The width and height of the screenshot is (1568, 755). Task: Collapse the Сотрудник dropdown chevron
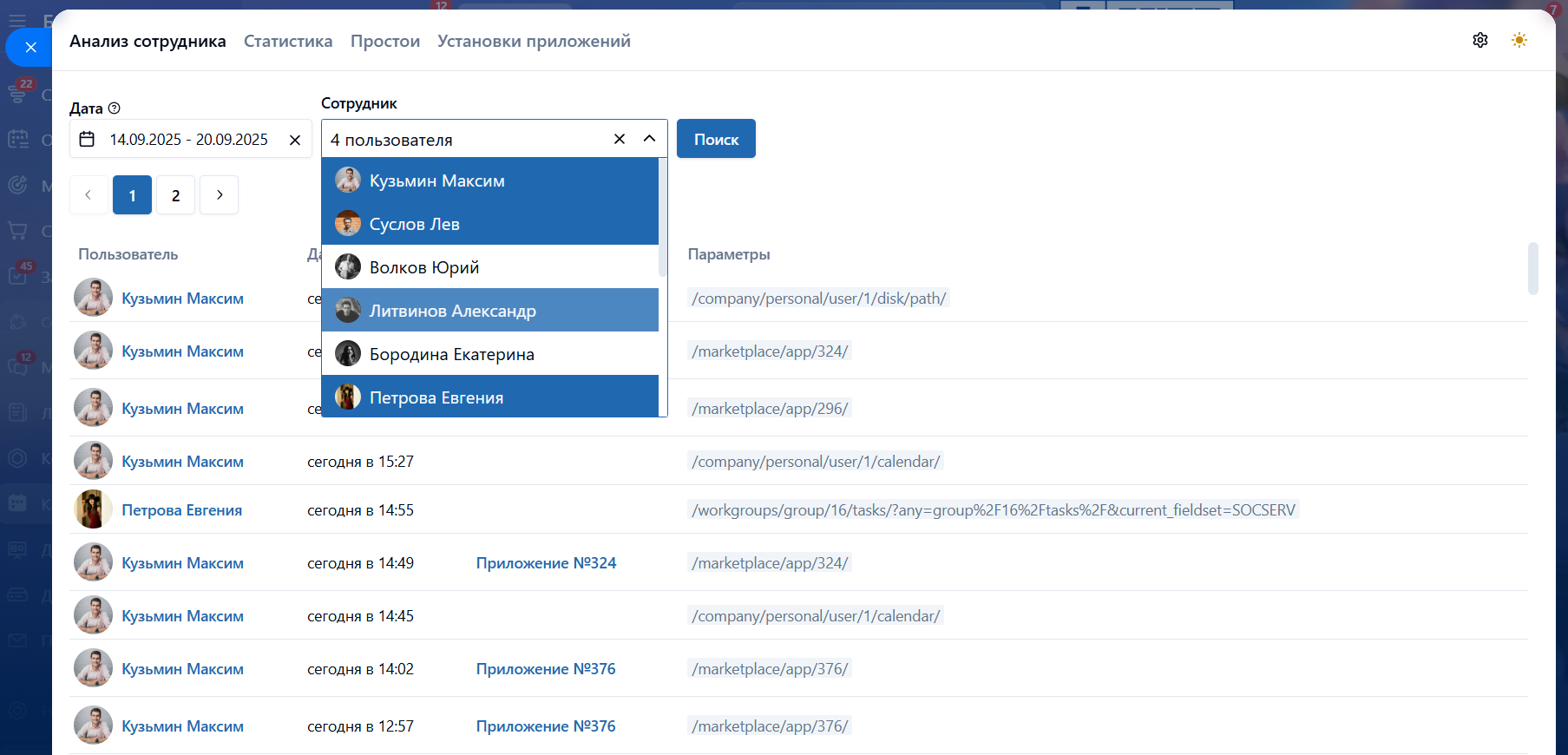click(x=649, y=139)
